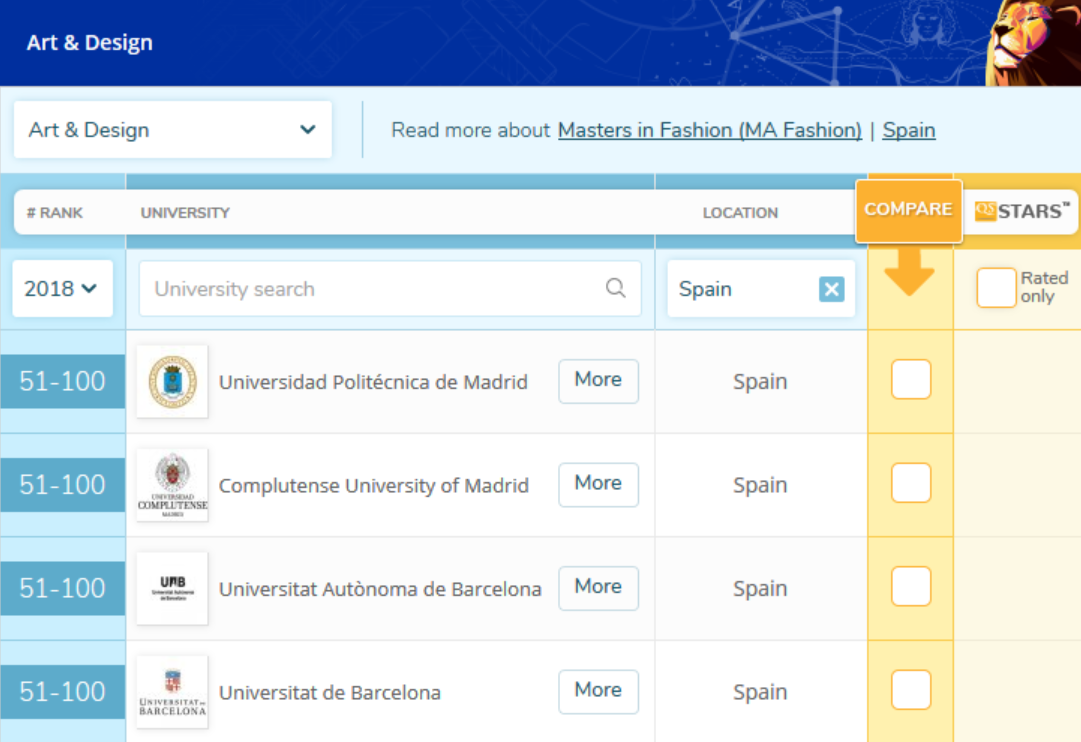The width and height of the screenshot is (1081, 742).
Task: Check compare box for Complutense University of Madrid
Action: pos(911,483)
